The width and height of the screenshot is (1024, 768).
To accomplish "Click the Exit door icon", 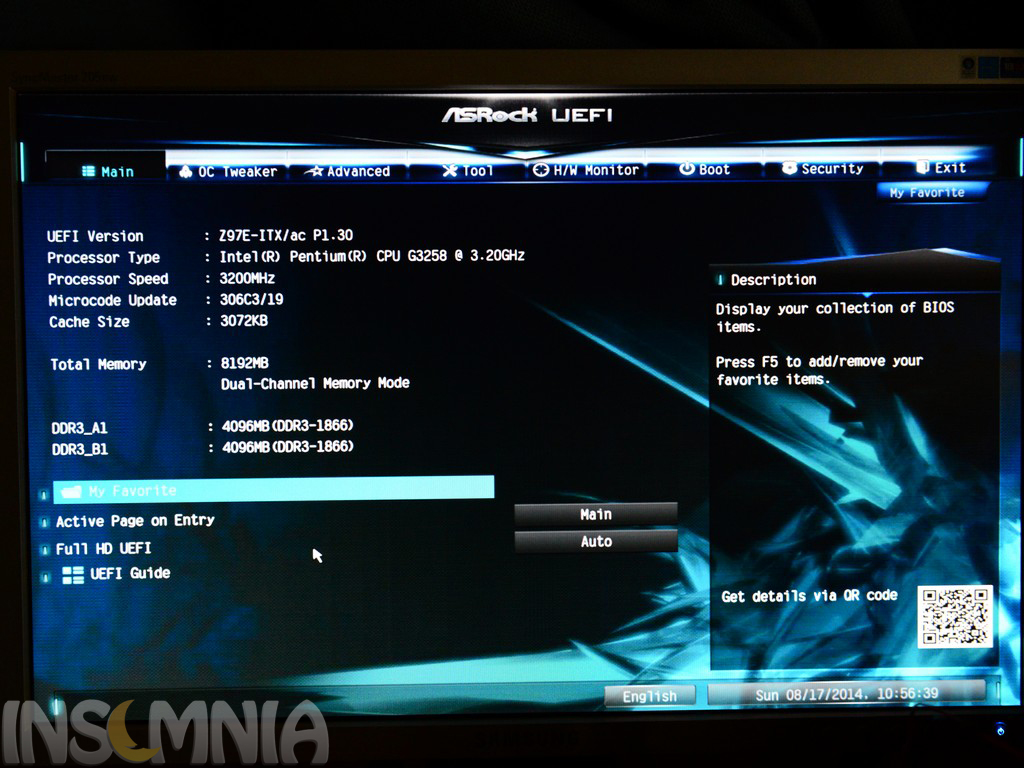I will [x=922, y=167].
